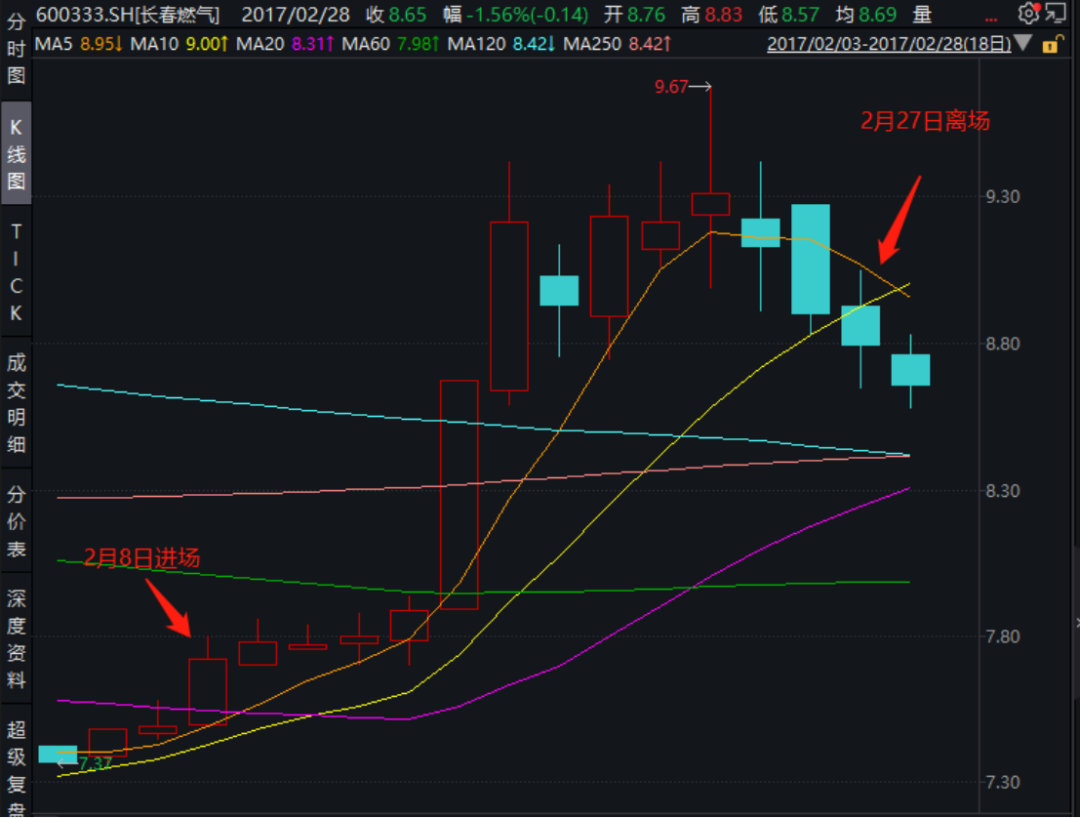The image size is (1080, 818).
Task: Click the date 2017/02/28 in header
Action: point(295,14)
